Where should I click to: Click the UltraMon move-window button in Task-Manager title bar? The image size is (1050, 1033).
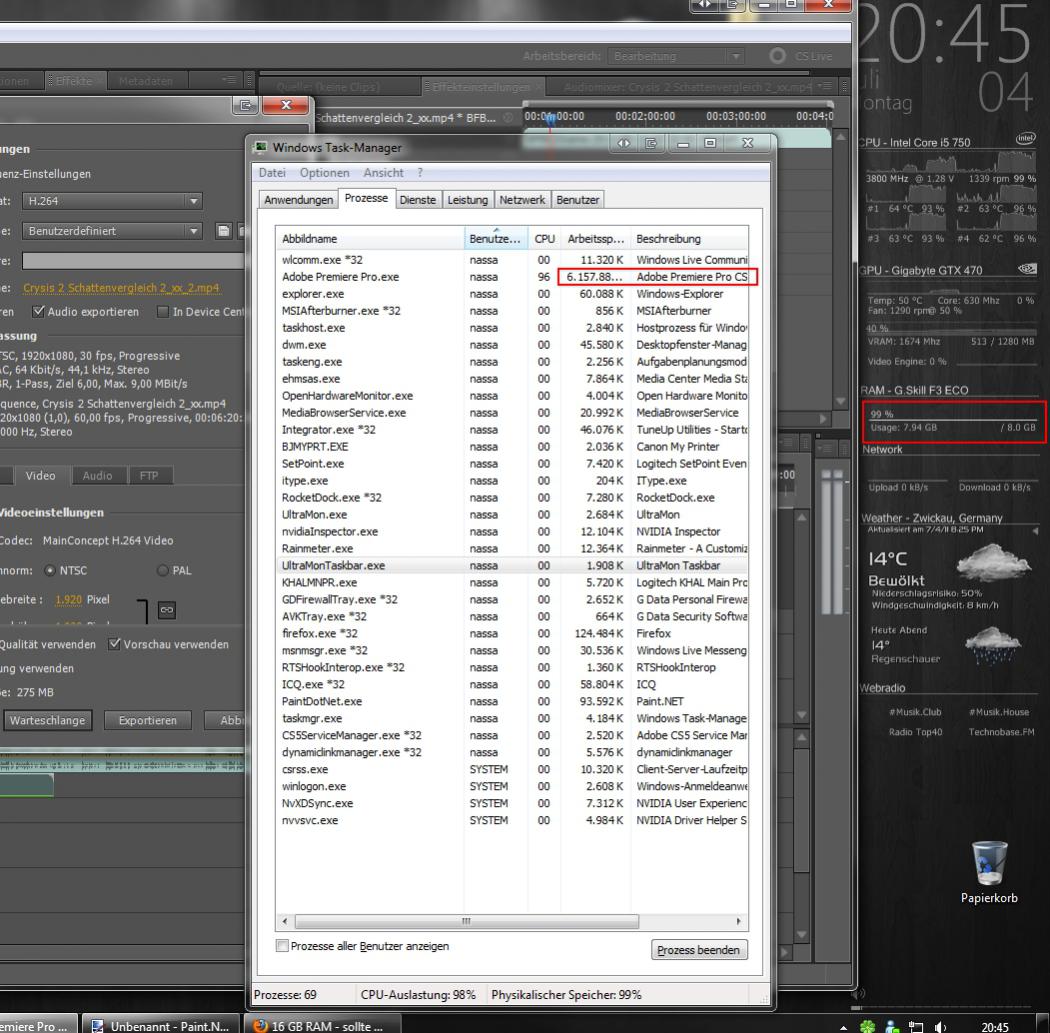click(x=623, y=143)
